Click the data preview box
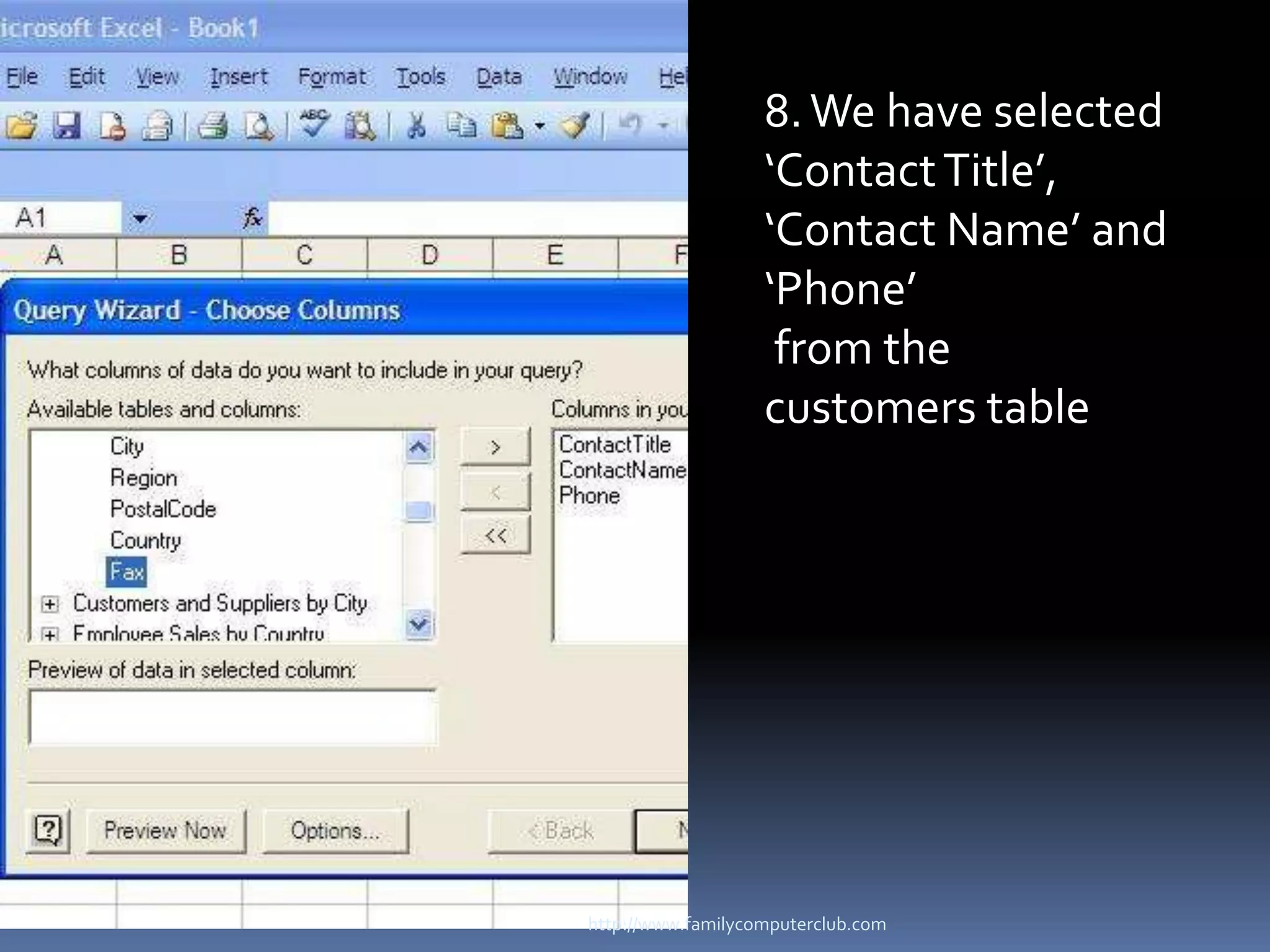 233,717
